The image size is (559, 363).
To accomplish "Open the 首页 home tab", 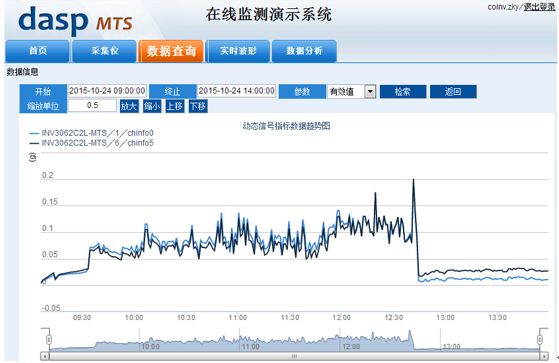I will [x=37, y=51].
